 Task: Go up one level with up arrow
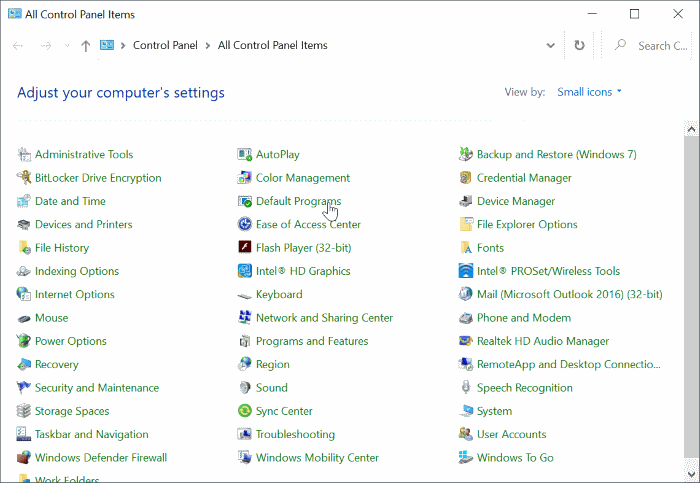point(86,46)
